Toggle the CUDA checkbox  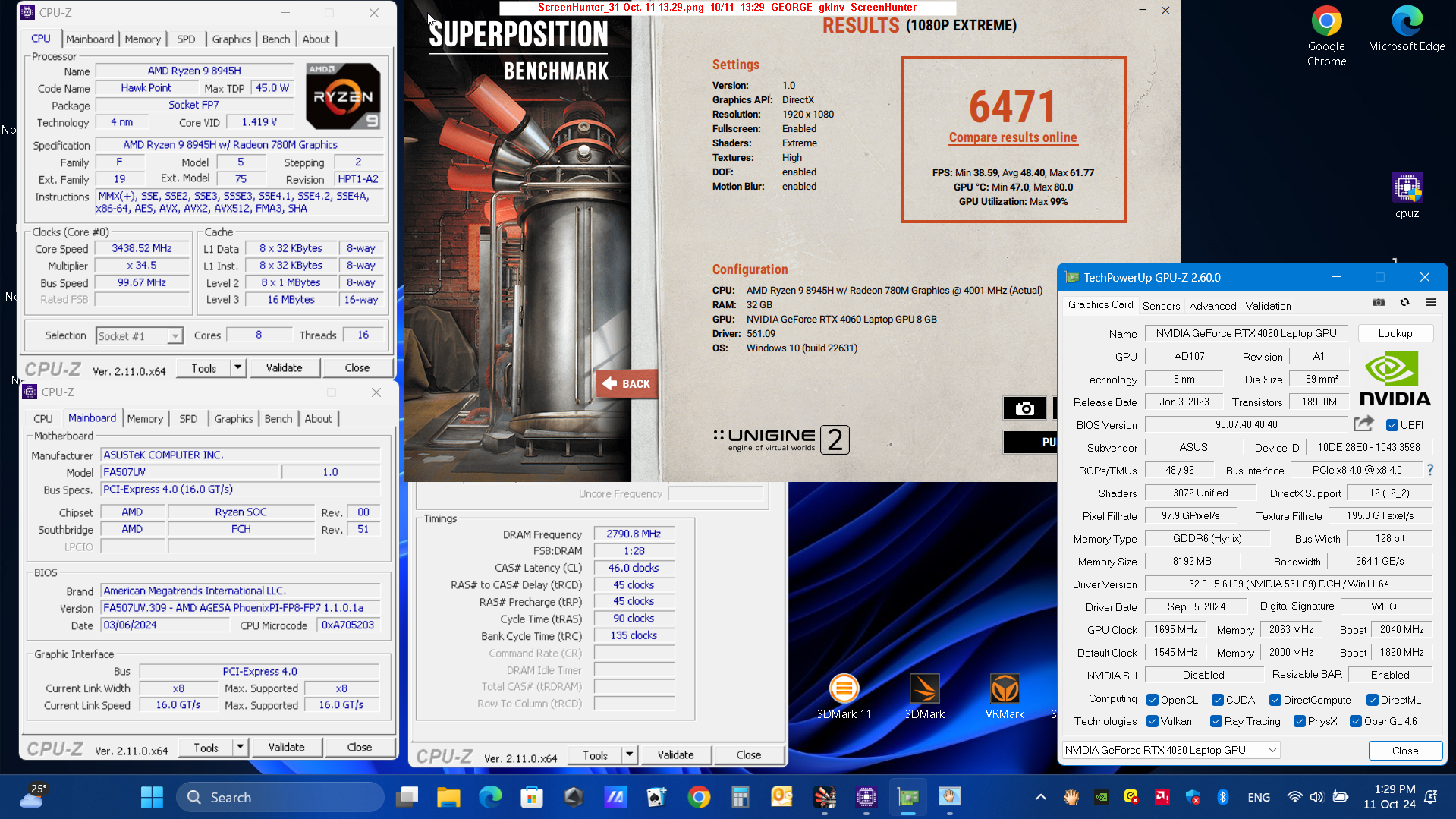1217,700
